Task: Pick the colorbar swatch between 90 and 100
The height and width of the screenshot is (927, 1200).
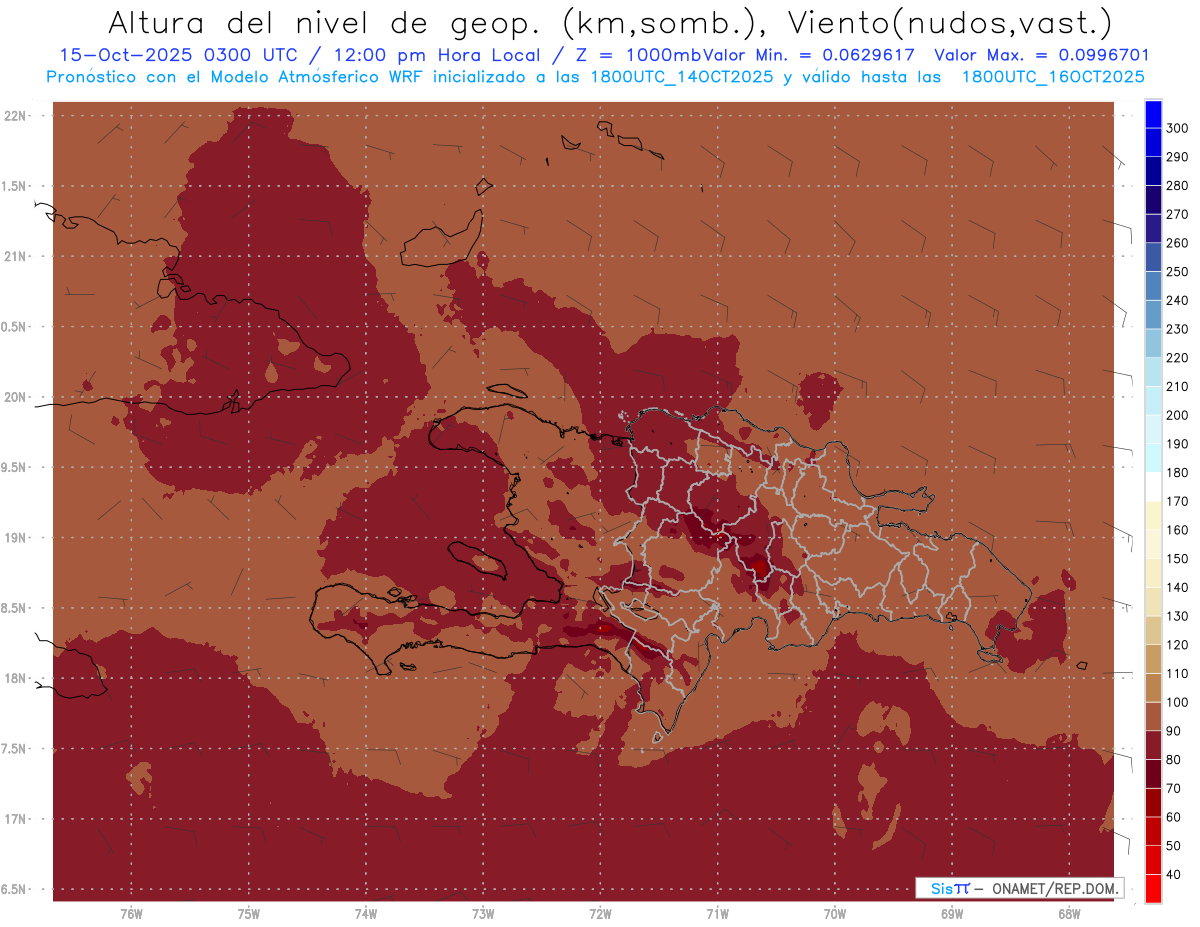Action: (1152, 717)
